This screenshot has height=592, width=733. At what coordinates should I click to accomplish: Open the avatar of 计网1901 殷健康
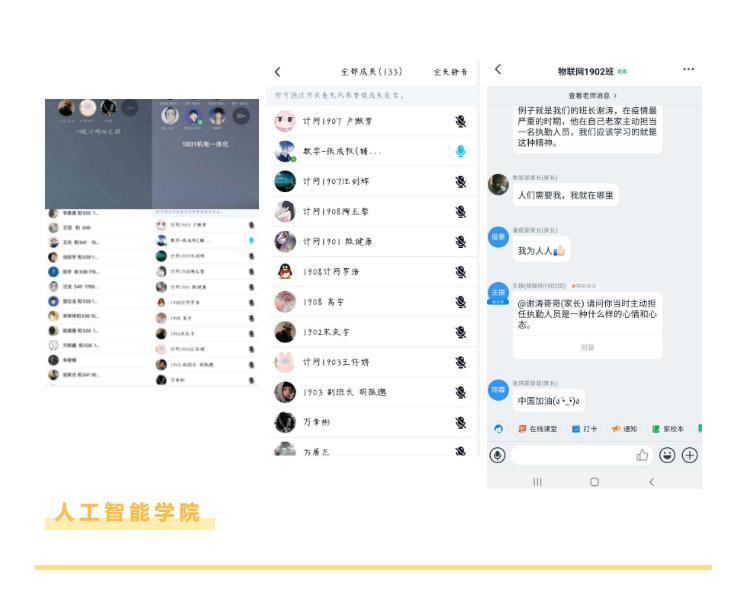(x=285, y=242)
